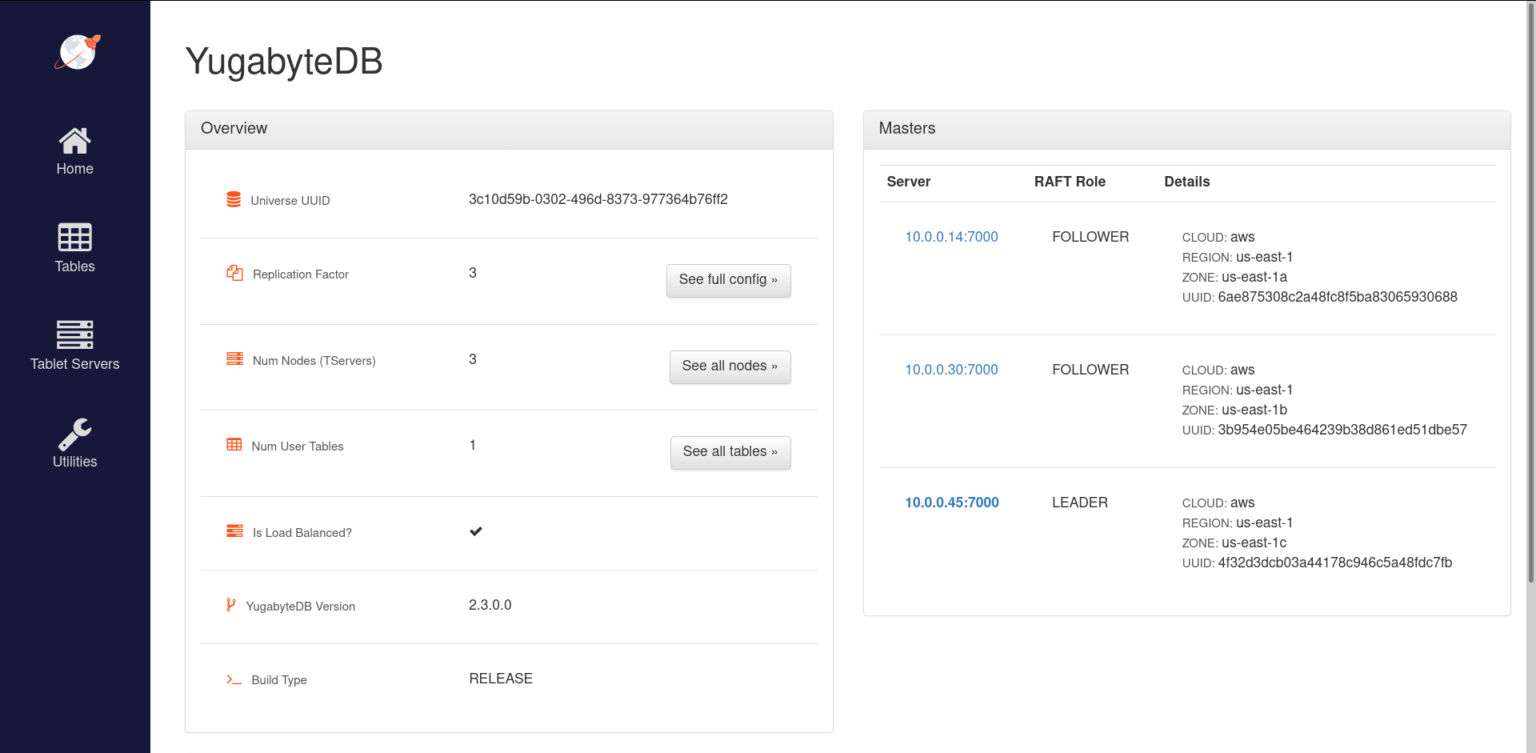Open the Tablet Servers icon

(75, 335)
